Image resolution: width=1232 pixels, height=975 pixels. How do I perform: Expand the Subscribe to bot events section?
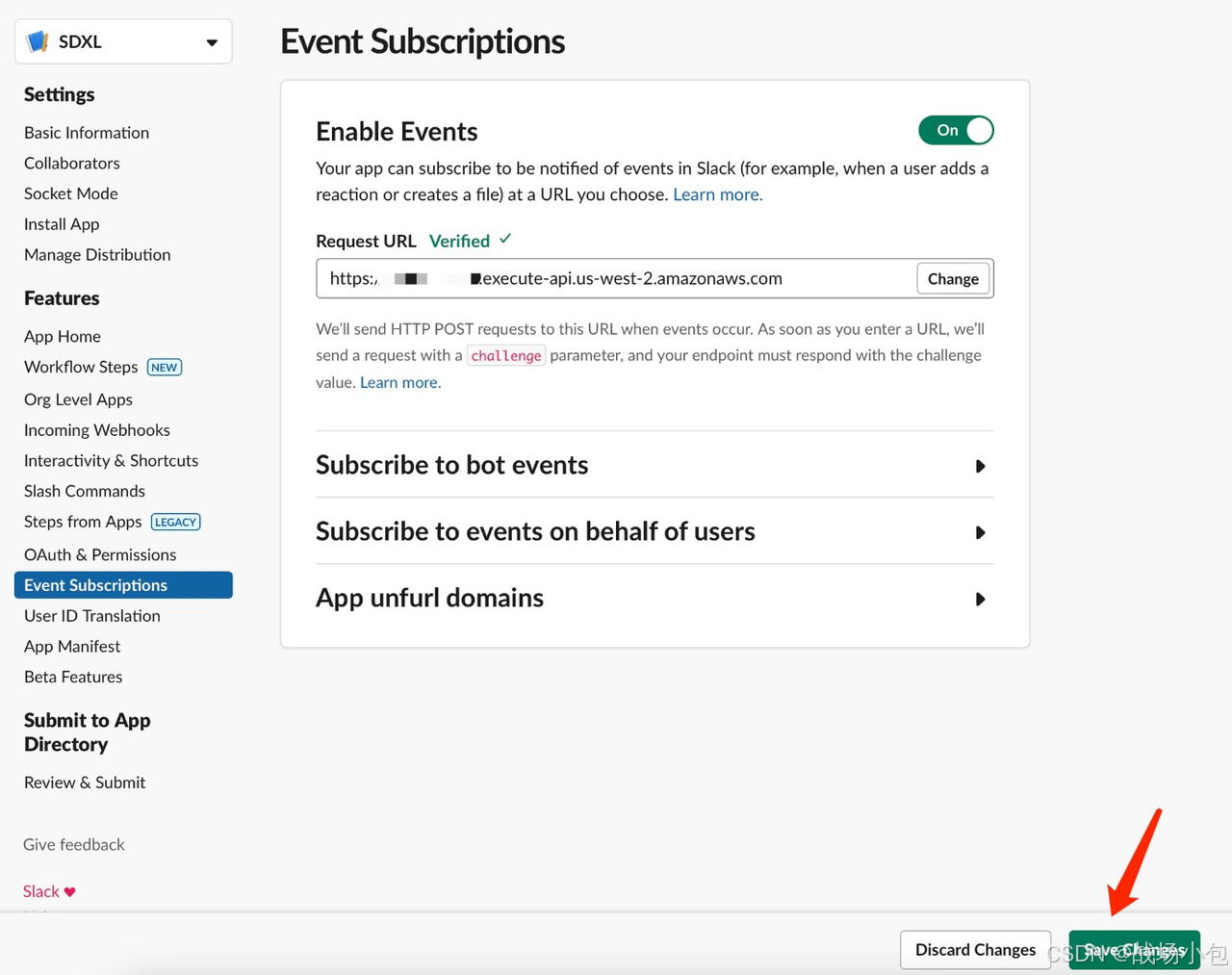[x=654, y=465]
